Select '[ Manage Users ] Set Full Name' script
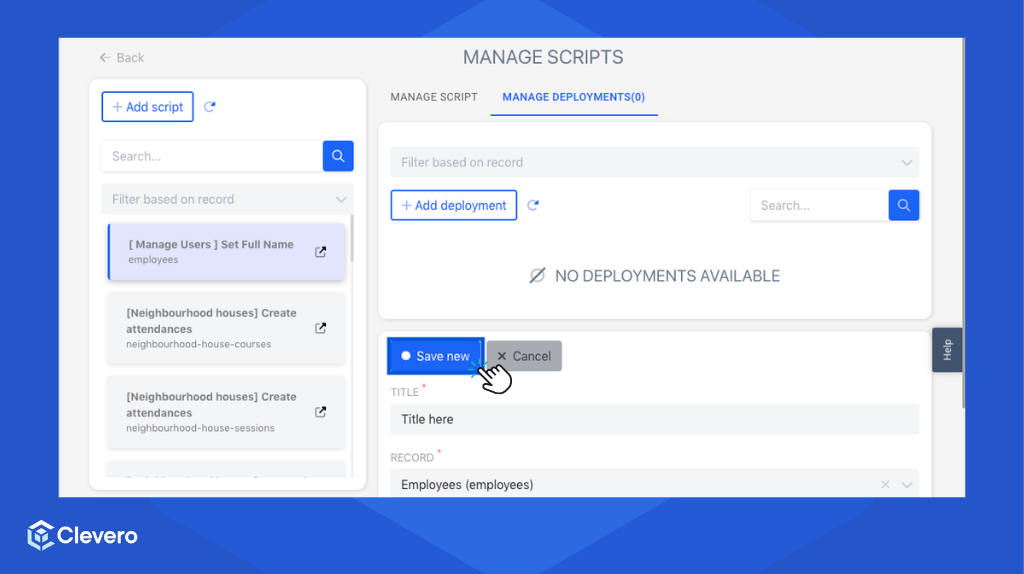The width and height of the screenshot is (1024, 574). 226,252
